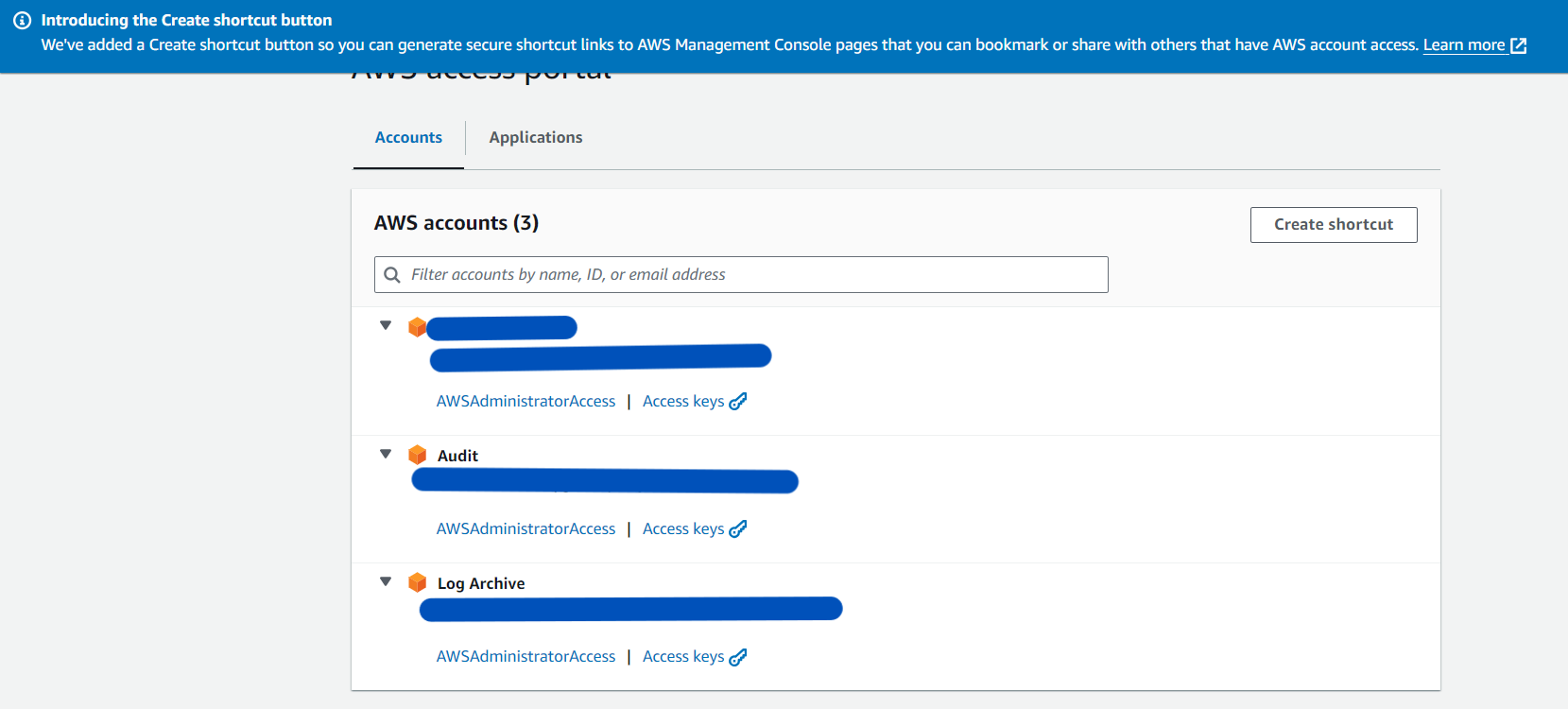Select the Audit account name
This screenshot has height=709, width=1568.
[457, 456]
